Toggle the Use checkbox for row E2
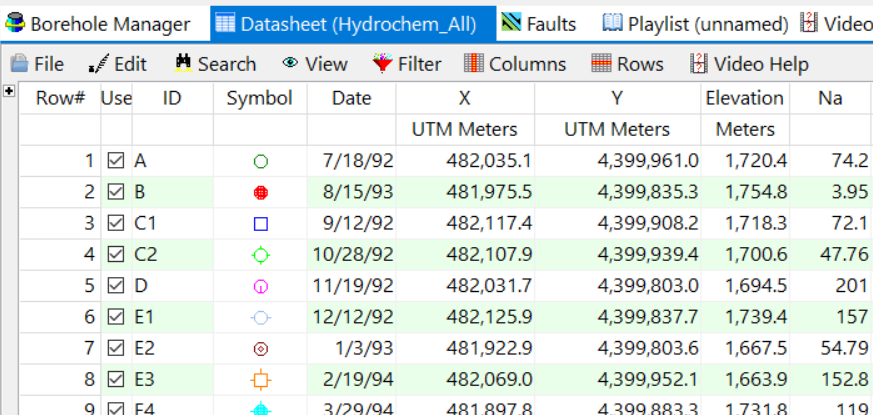Image resolution: width=873 pixels, height=415 pixels. coord(116,349)
